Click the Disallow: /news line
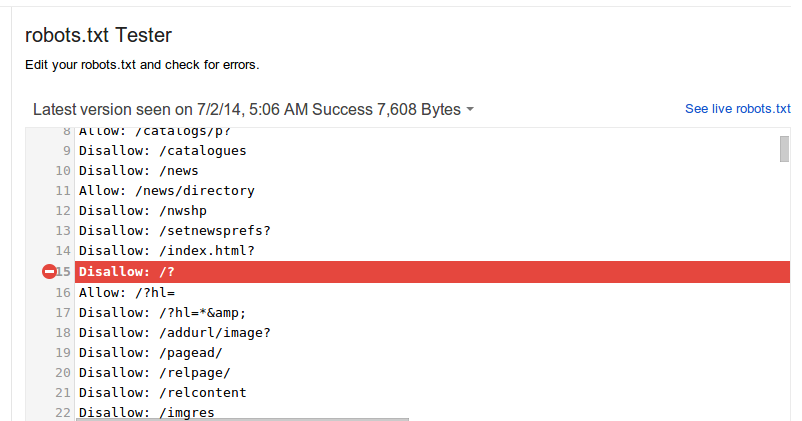 tap(138, 170)
